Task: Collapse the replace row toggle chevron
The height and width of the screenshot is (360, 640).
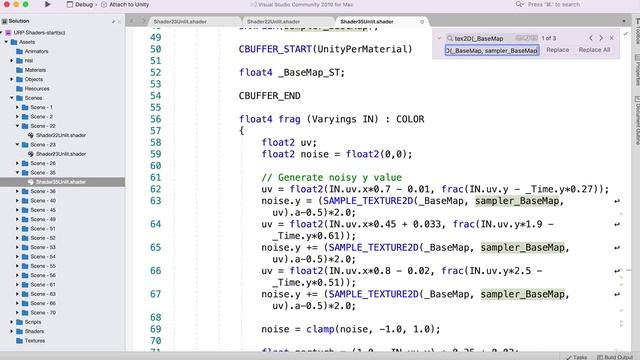Action: (x=439, y=38)
